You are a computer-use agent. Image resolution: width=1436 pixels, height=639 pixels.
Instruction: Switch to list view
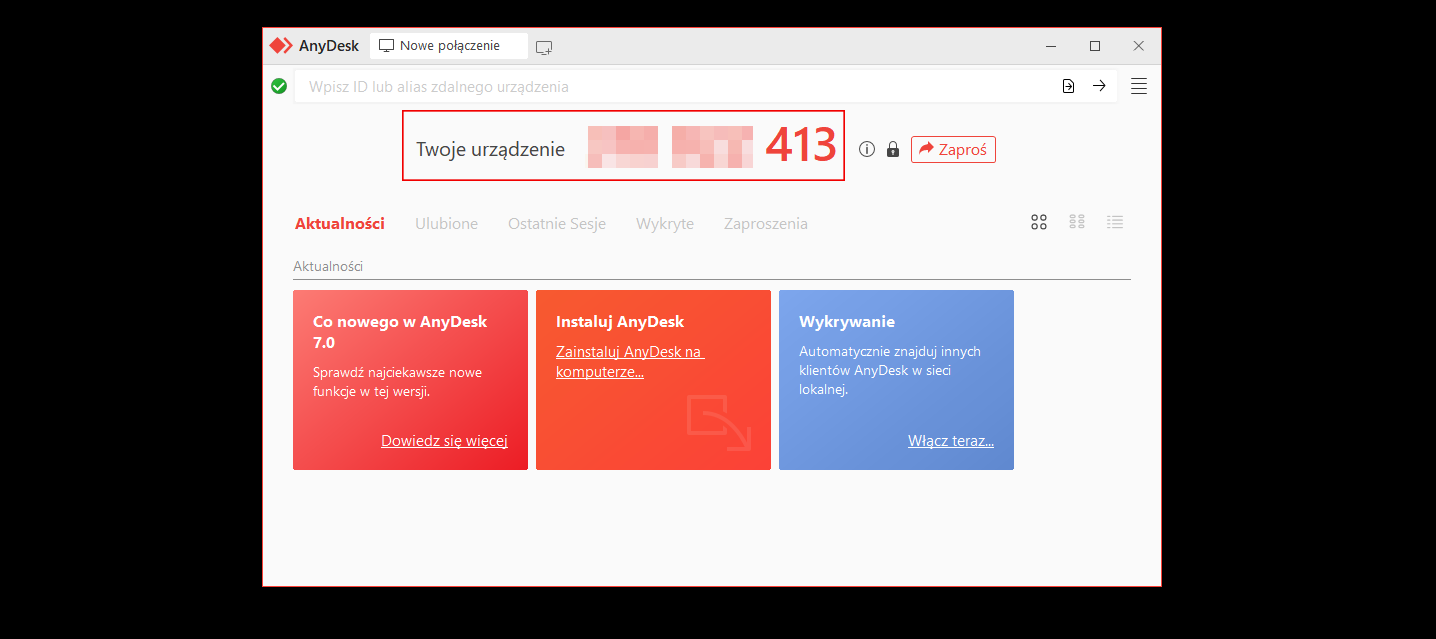coord(1115,221)
